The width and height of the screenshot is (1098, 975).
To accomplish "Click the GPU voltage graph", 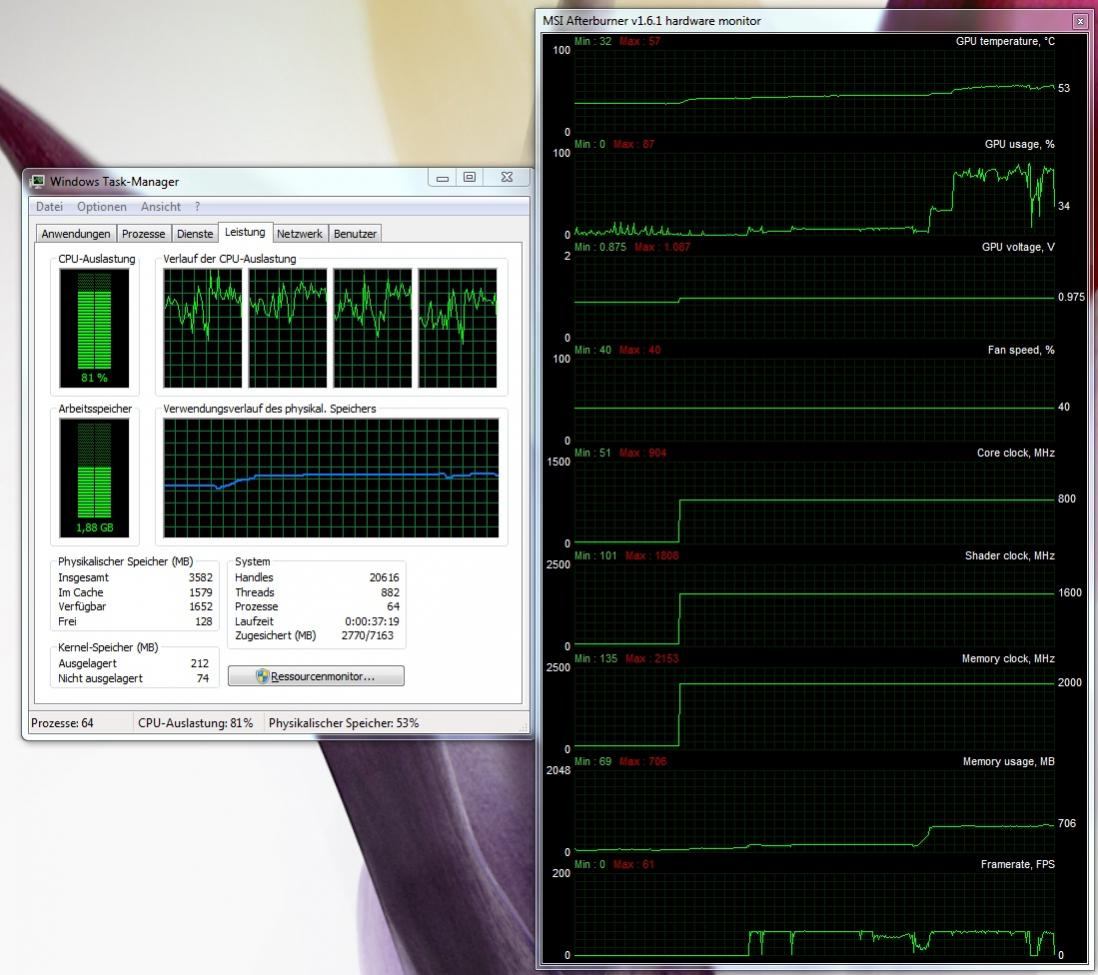I will click(x=814, y=296).
